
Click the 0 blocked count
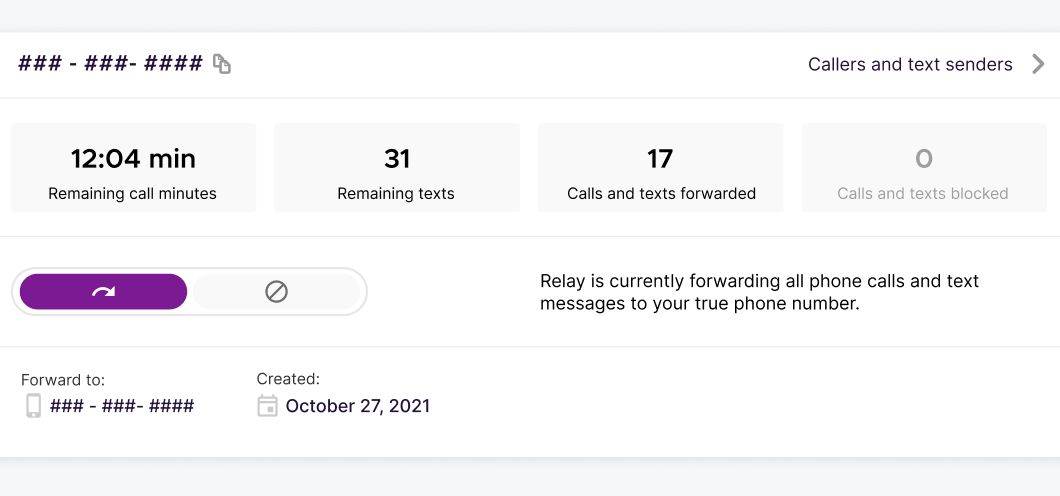(x=924, y=158)
